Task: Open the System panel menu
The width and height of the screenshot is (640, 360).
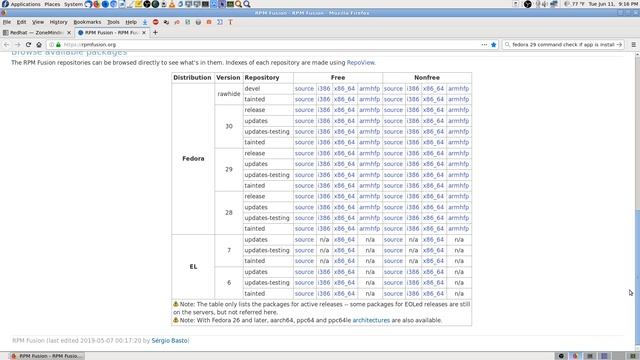Action: click(73, 4)
